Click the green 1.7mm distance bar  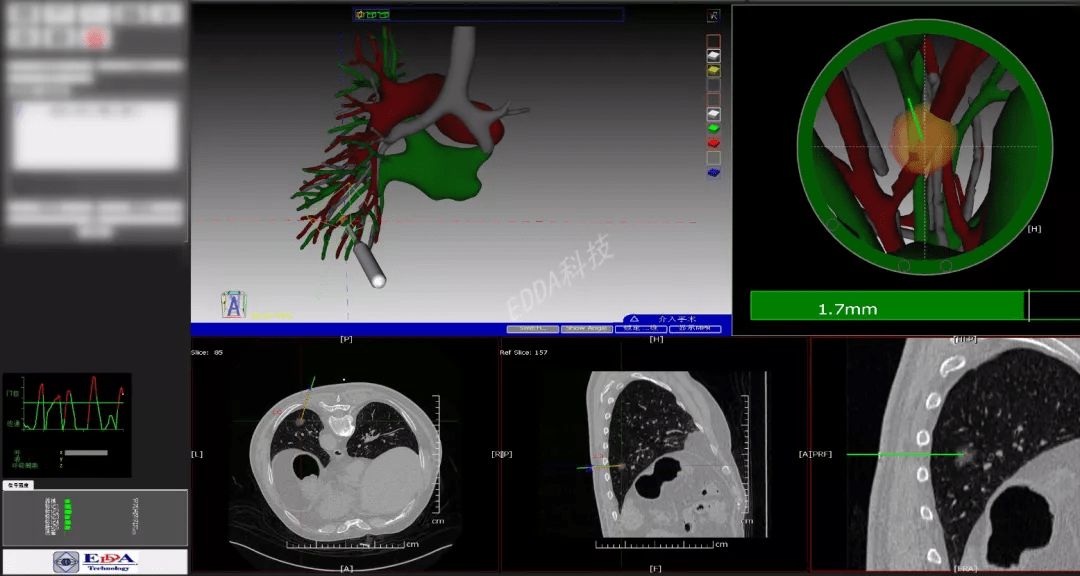[888, 306]
